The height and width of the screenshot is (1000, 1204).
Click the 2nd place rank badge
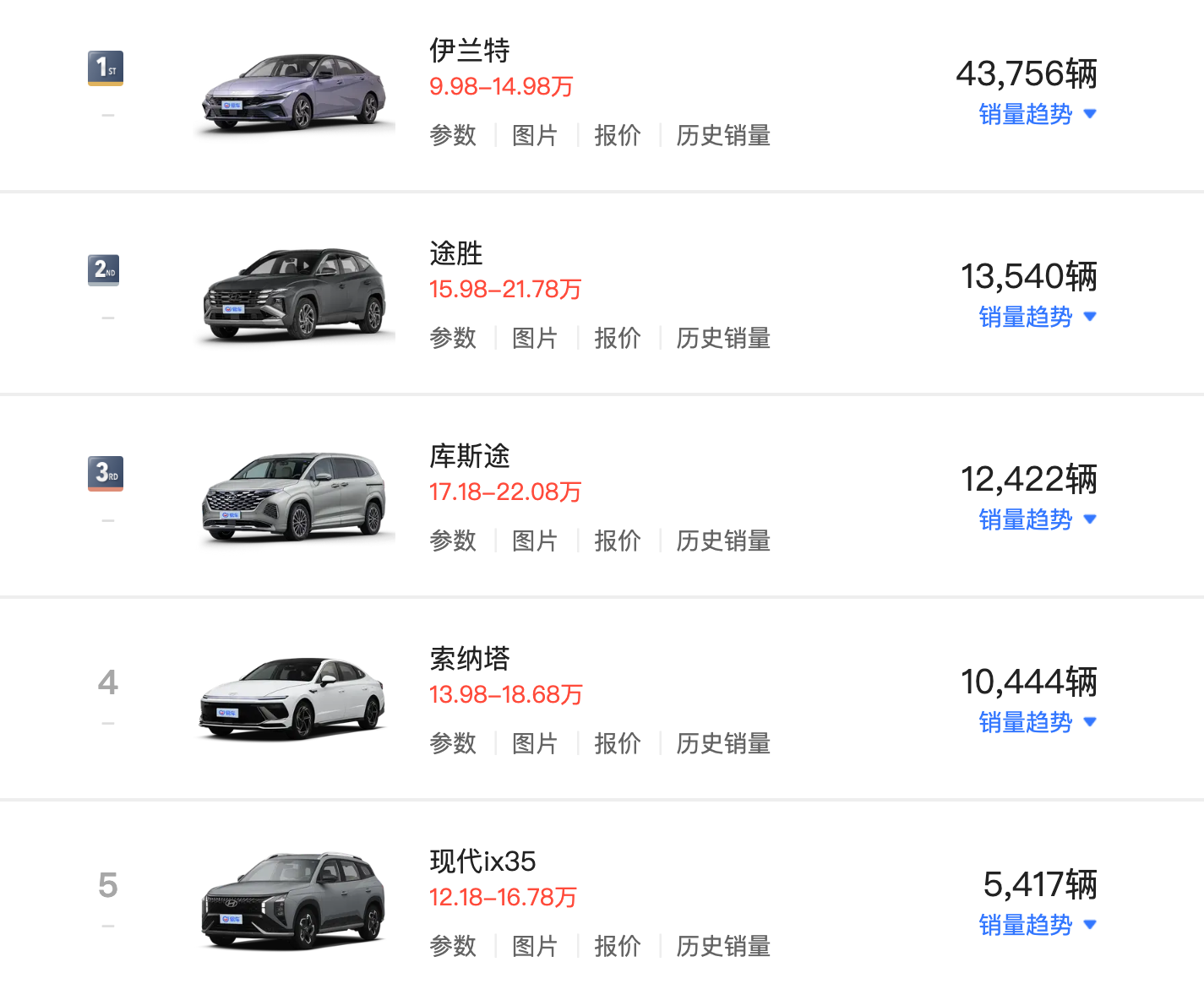point(104,270)
